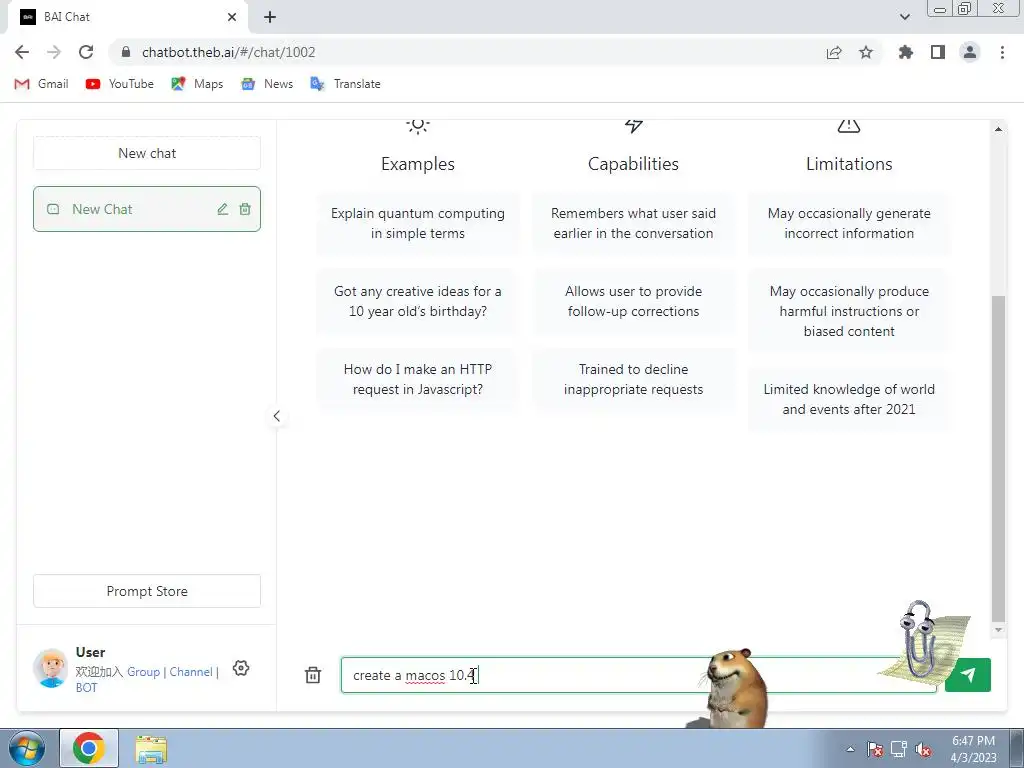The width and height of the screenshot is (1024, 768).
Task: Click the New chat button
Action: 147,153
